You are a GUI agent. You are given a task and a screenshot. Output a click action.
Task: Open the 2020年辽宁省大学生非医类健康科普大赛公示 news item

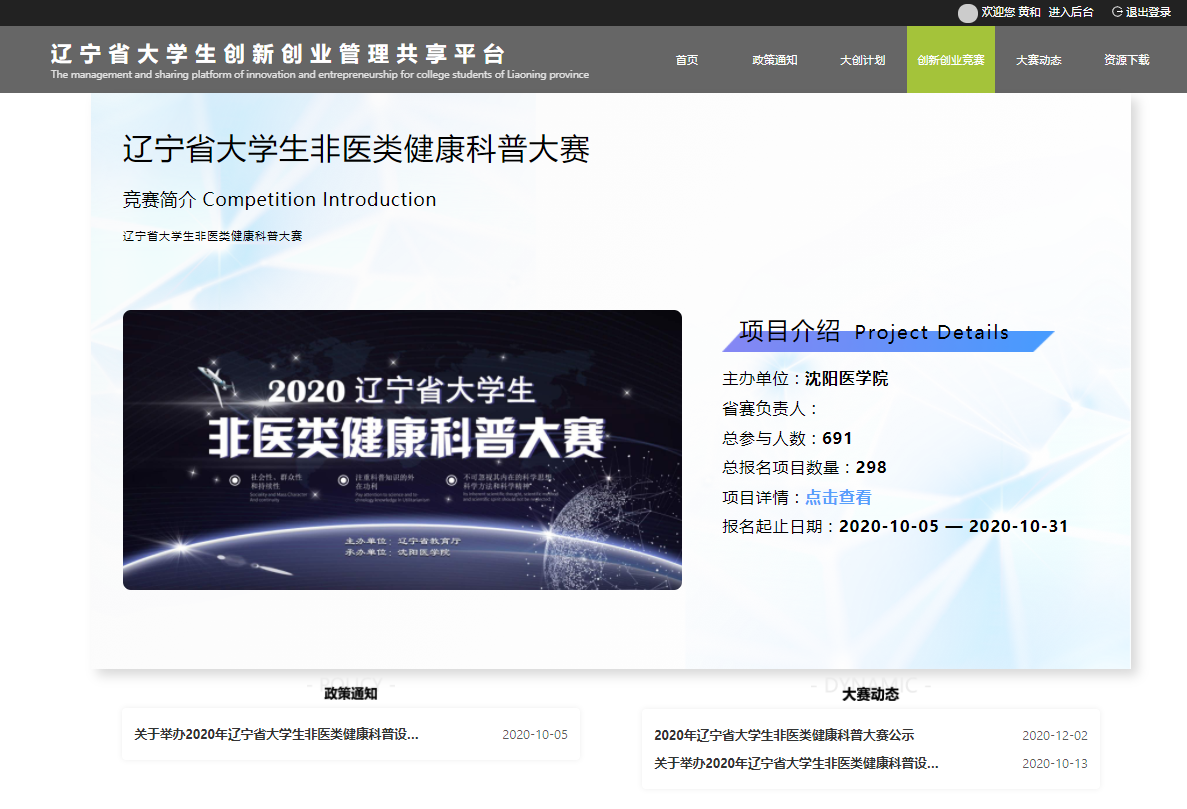click(x=784, y=735)
